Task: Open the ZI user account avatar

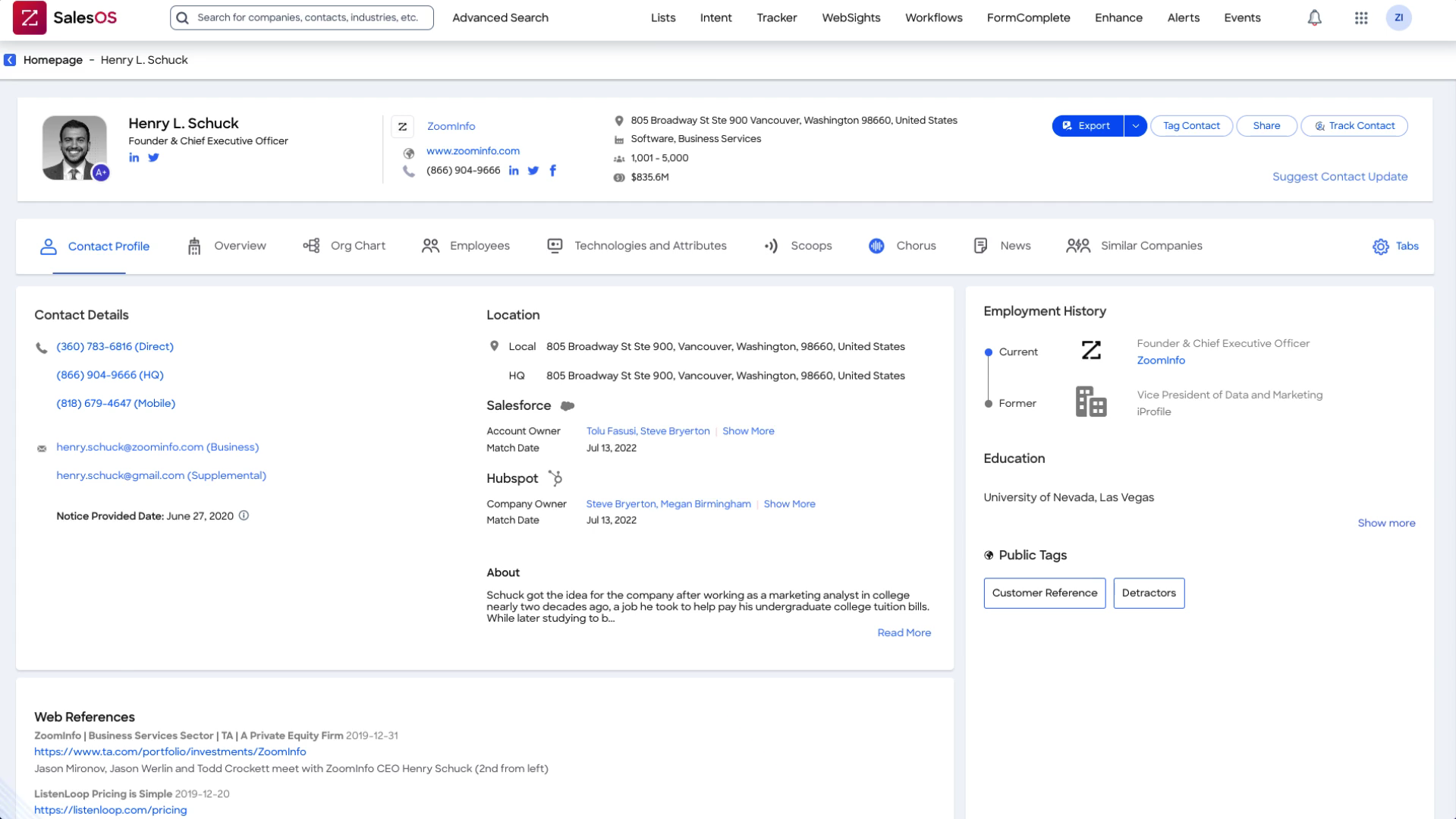Action: point(1398,17)
